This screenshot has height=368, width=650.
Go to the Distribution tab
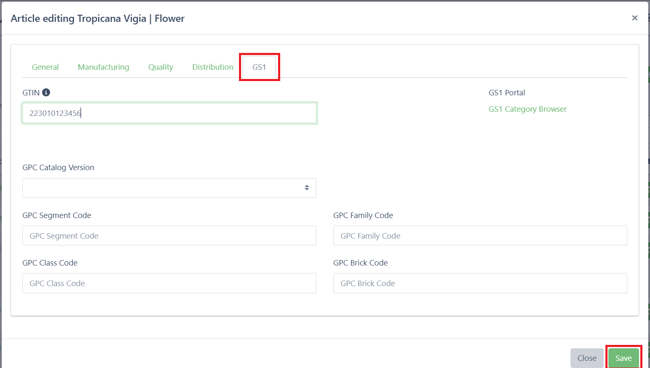click(x=213, y=67)
